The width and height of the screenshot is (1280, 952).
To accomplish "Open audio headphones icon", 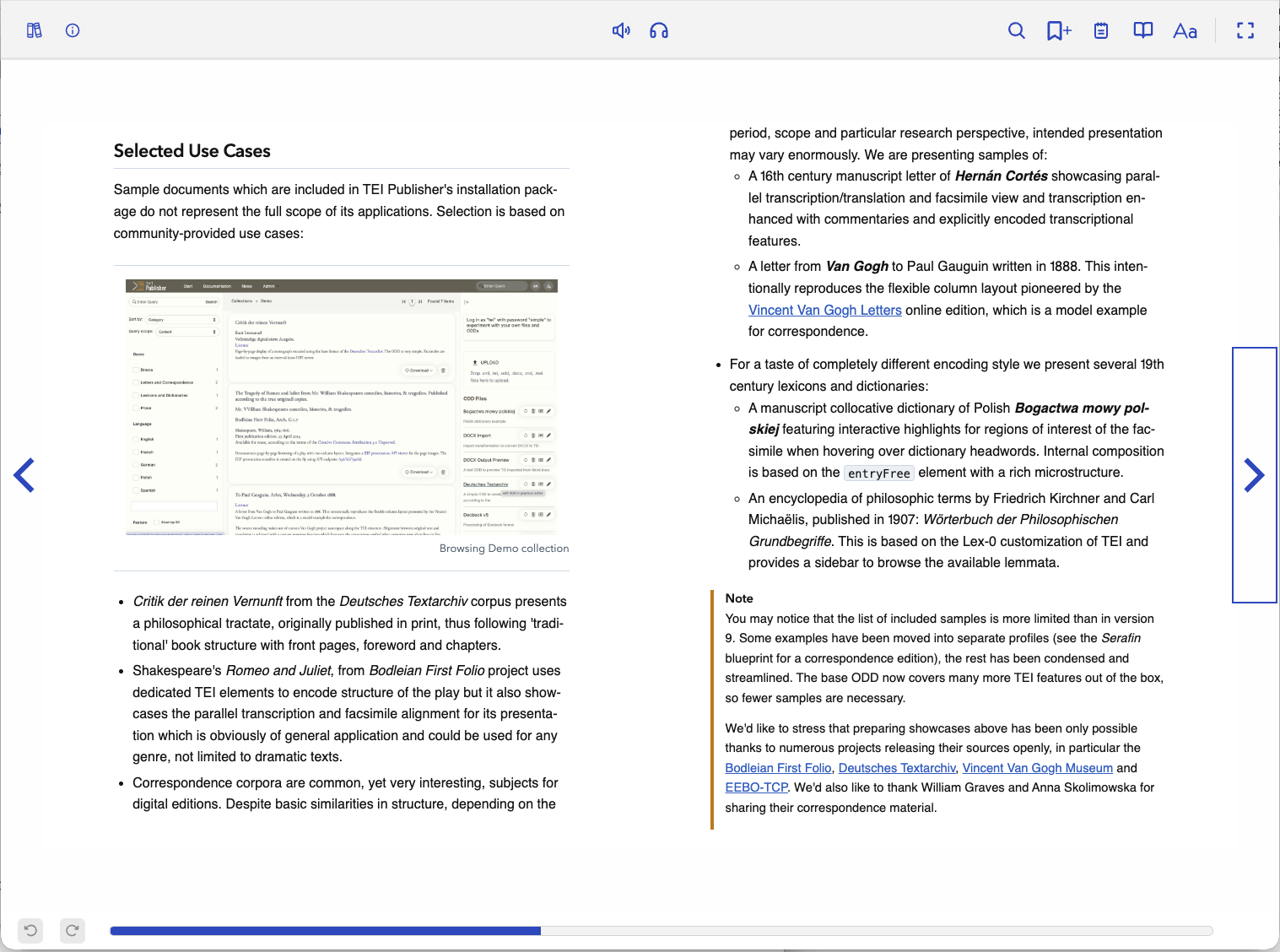I will pos(659,30).
